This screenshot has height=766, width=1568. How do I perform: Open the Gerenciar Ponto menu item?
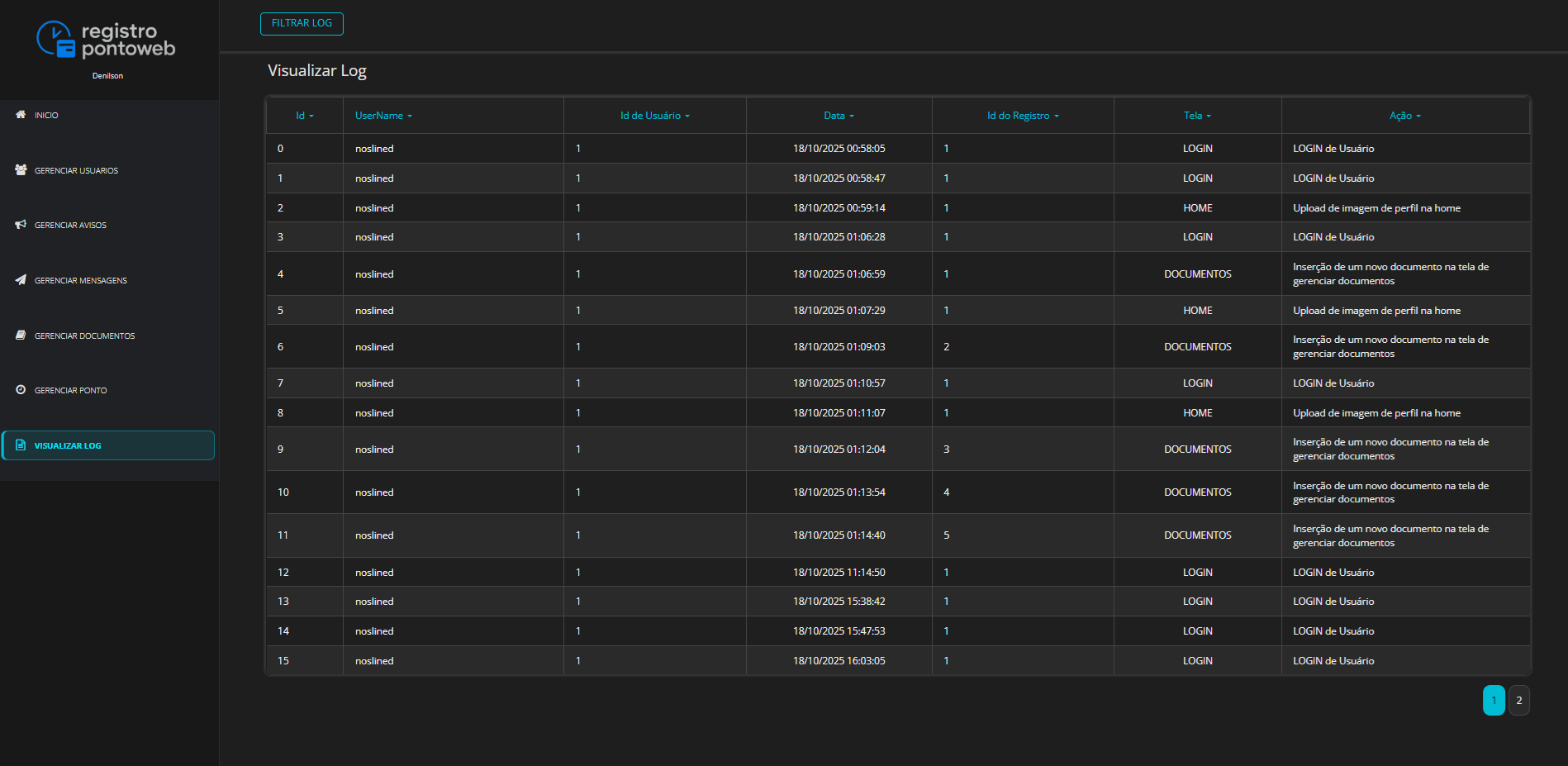[71, 391]
